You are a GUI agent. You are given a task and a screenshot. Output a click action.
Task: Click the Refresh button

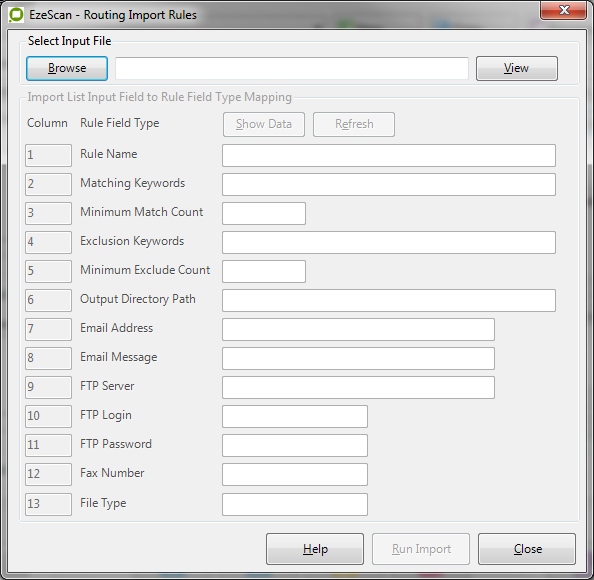[354, 124]
